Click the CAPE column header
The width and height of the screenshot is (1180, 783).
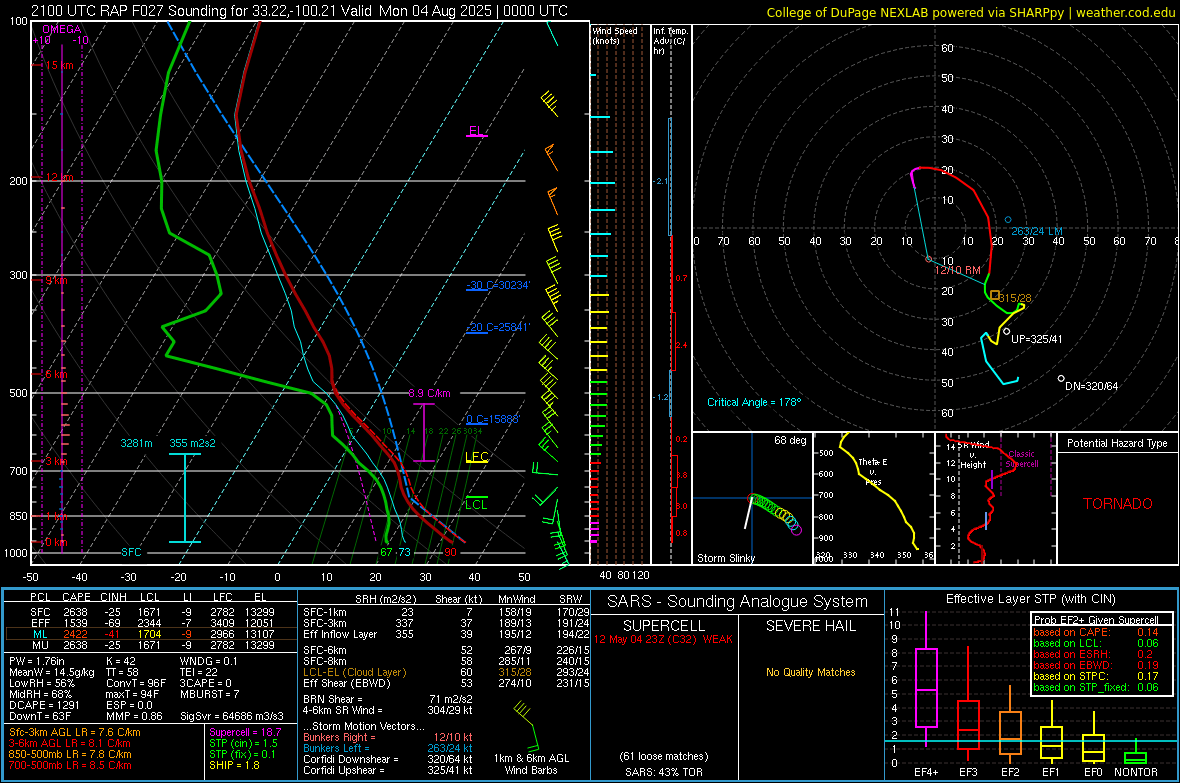coord(76,597)
